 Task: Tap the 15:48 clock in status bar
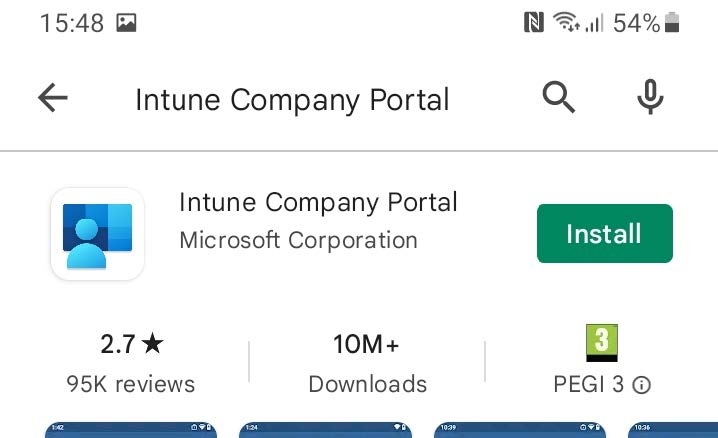tap(72, 23)
